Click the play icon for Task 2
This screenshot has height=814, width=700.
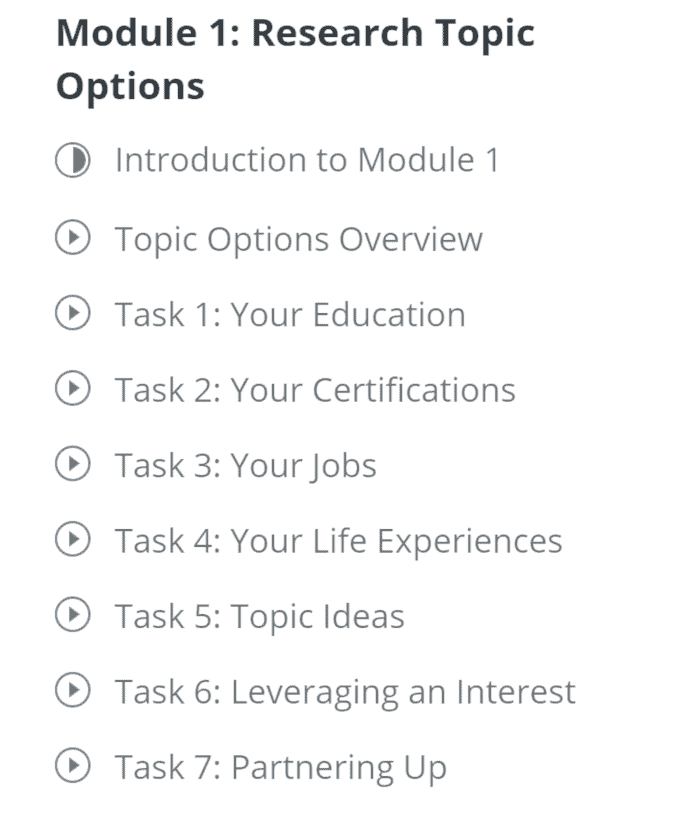(x=73, y=388)
